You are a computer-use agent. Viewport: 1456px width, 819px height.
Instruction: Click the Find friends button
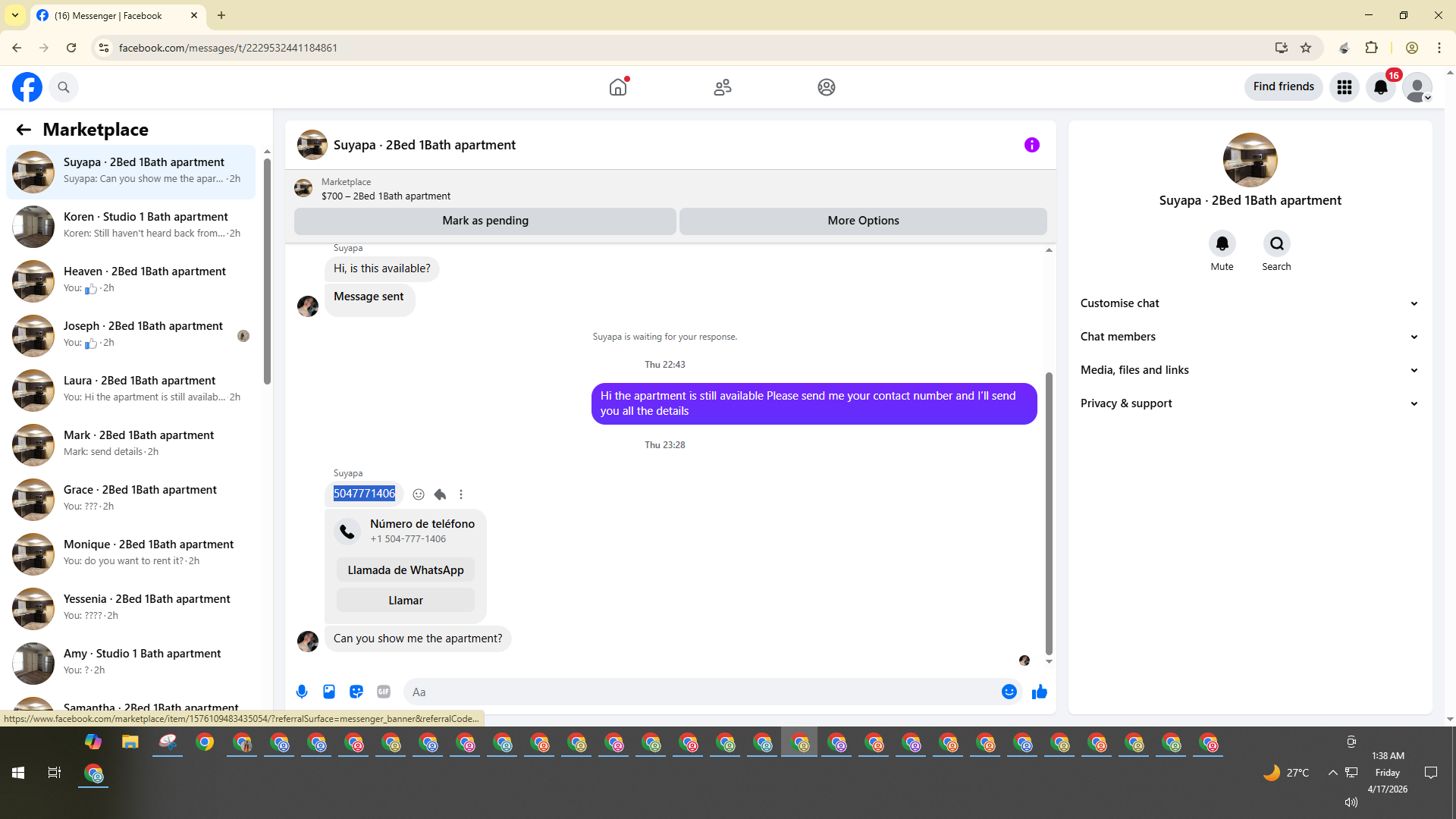tap(1283, 87)
